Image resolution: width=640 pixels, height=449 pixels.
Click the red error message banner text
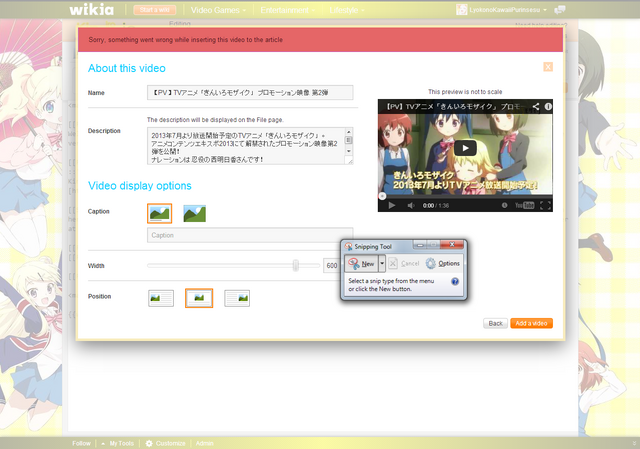185,40
